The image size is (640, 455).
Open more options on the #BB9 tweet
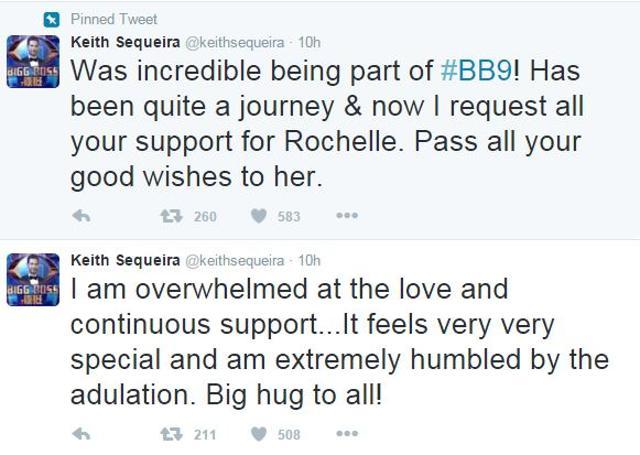click(x=347, y=215)
